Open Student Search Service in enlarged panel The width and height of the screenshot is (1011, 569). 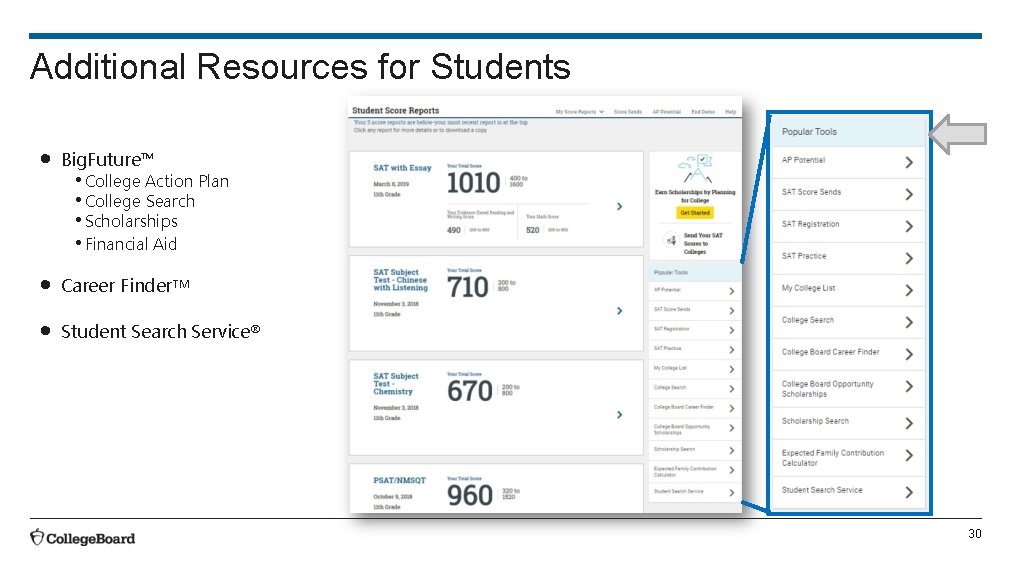(x=822, y=490)
